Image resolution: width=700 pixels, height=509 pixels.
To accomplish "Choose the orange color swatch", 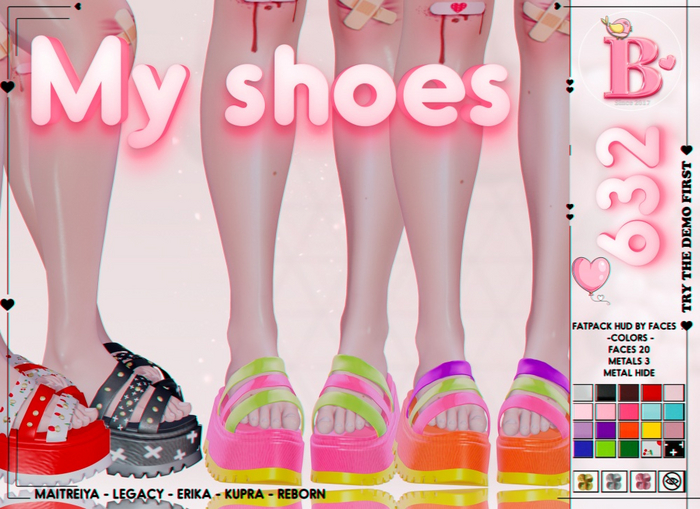I will (x=629, y=430).
